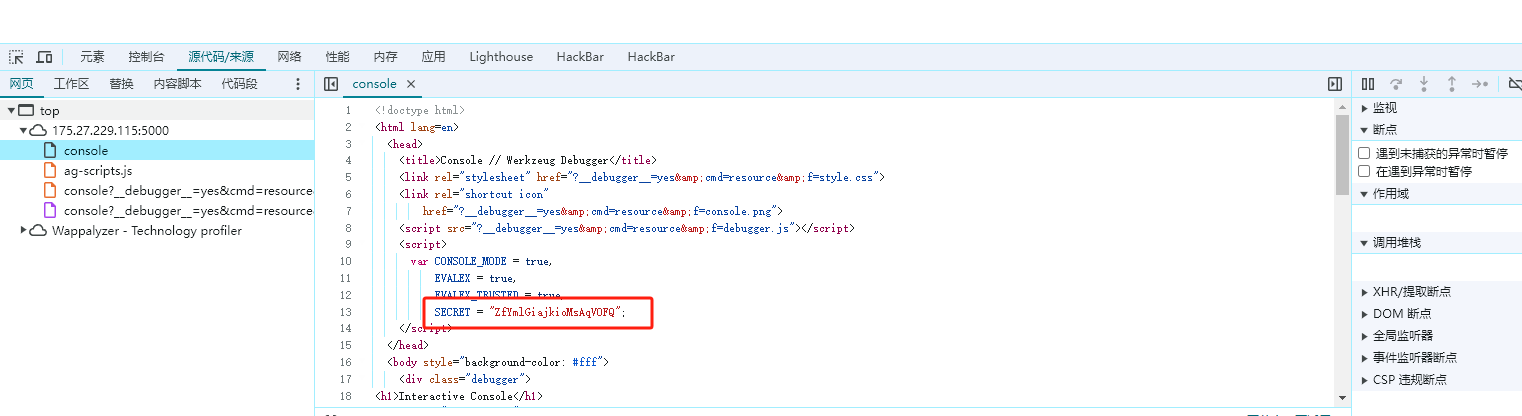Click the deactivate breakpoints icon

click(1514, 84)
